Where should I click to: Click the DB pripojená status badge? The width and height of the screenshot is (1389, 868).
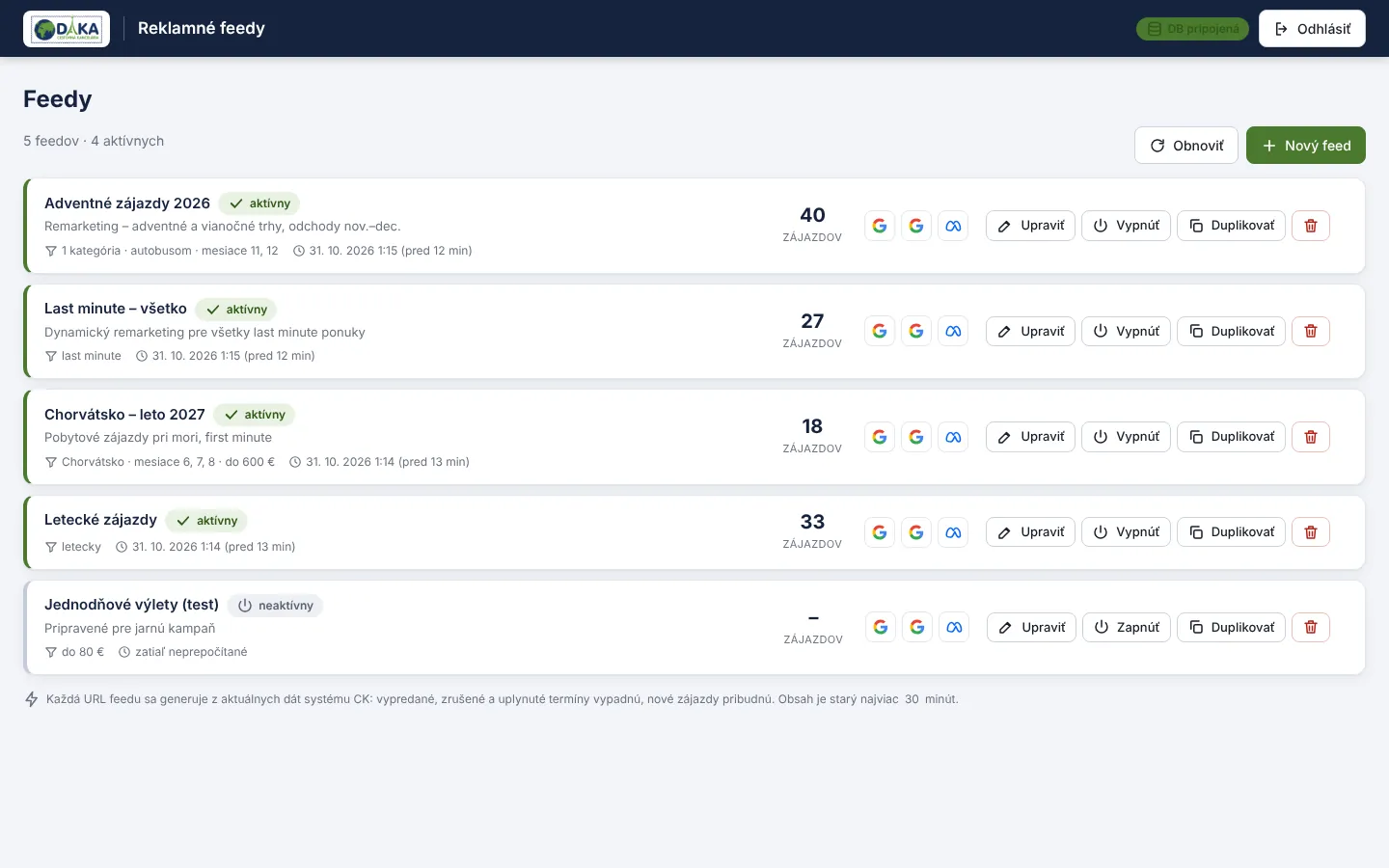point(1192,29)
